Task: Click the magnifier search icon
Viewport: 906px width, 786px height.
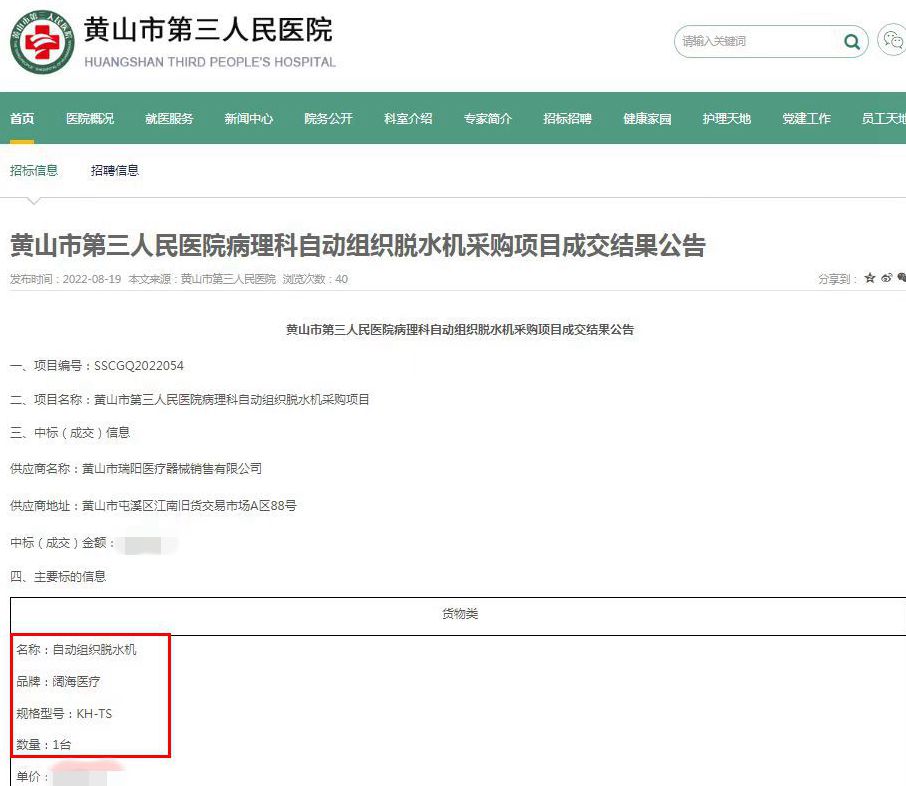Action: (x=851, y=42)
